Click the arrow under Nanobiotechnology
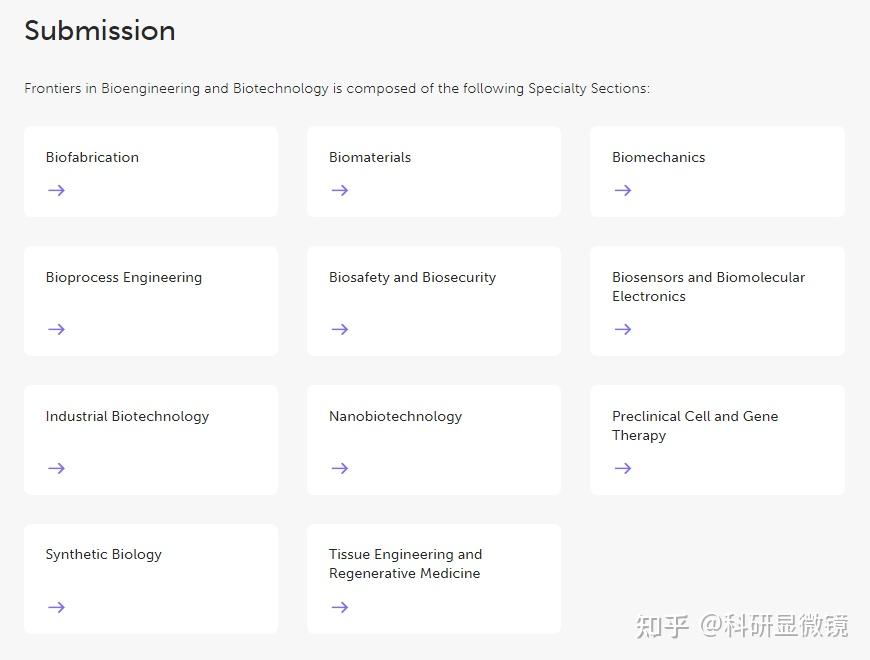The height and width of the screenshot is (660, 870). coord(340,468)
